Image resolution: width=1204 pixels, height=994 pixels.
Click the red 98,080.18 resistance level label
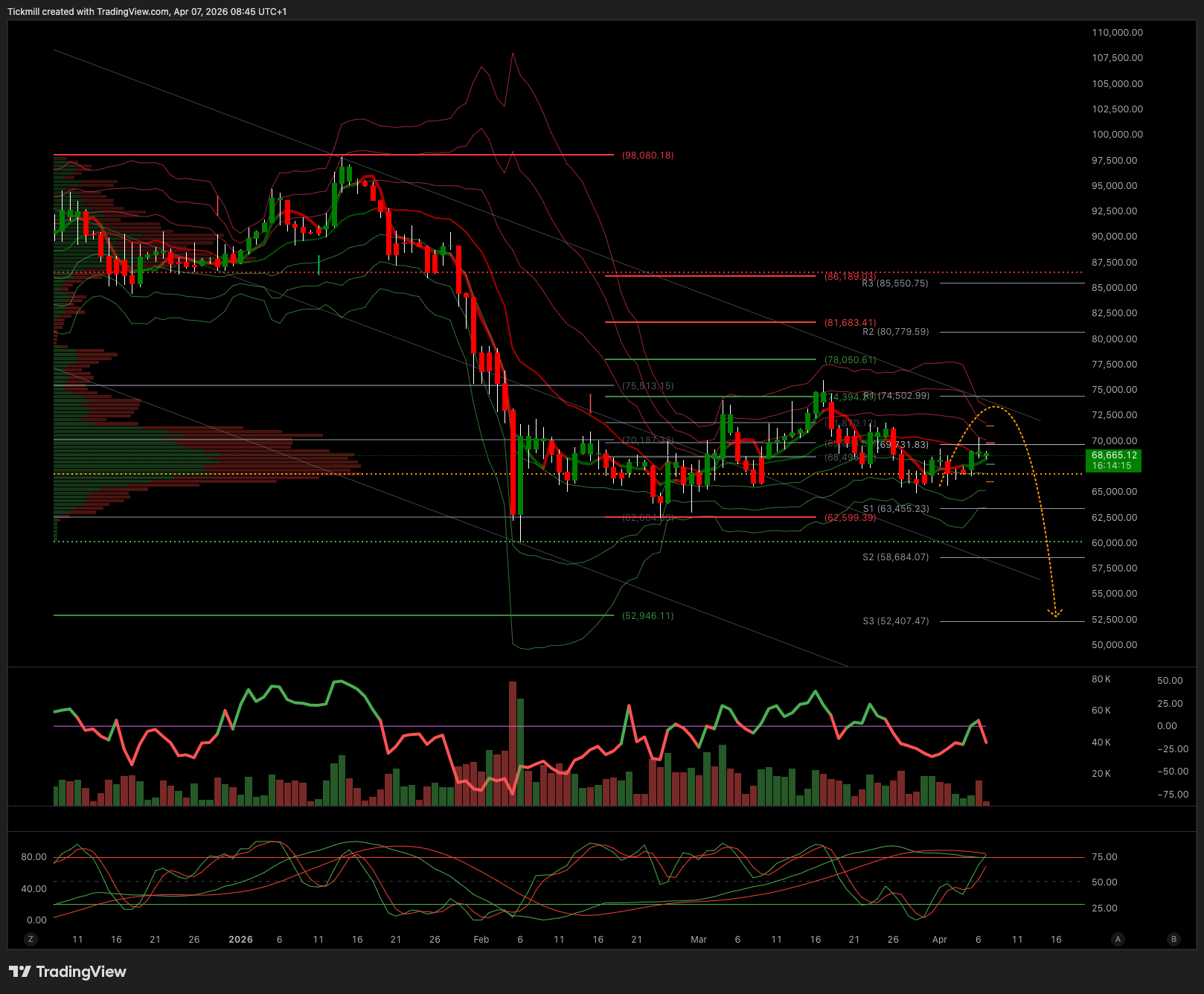(x=647, y=155)
